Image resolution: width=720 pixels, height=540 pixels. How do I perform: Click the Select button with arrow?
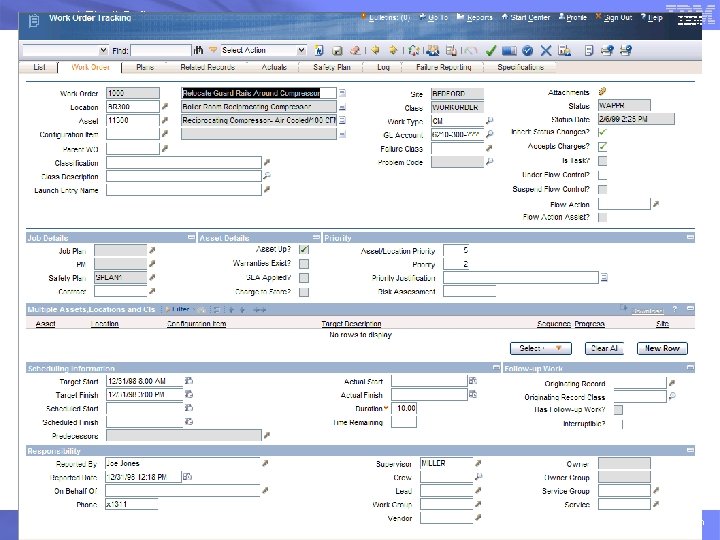point(540,349)
